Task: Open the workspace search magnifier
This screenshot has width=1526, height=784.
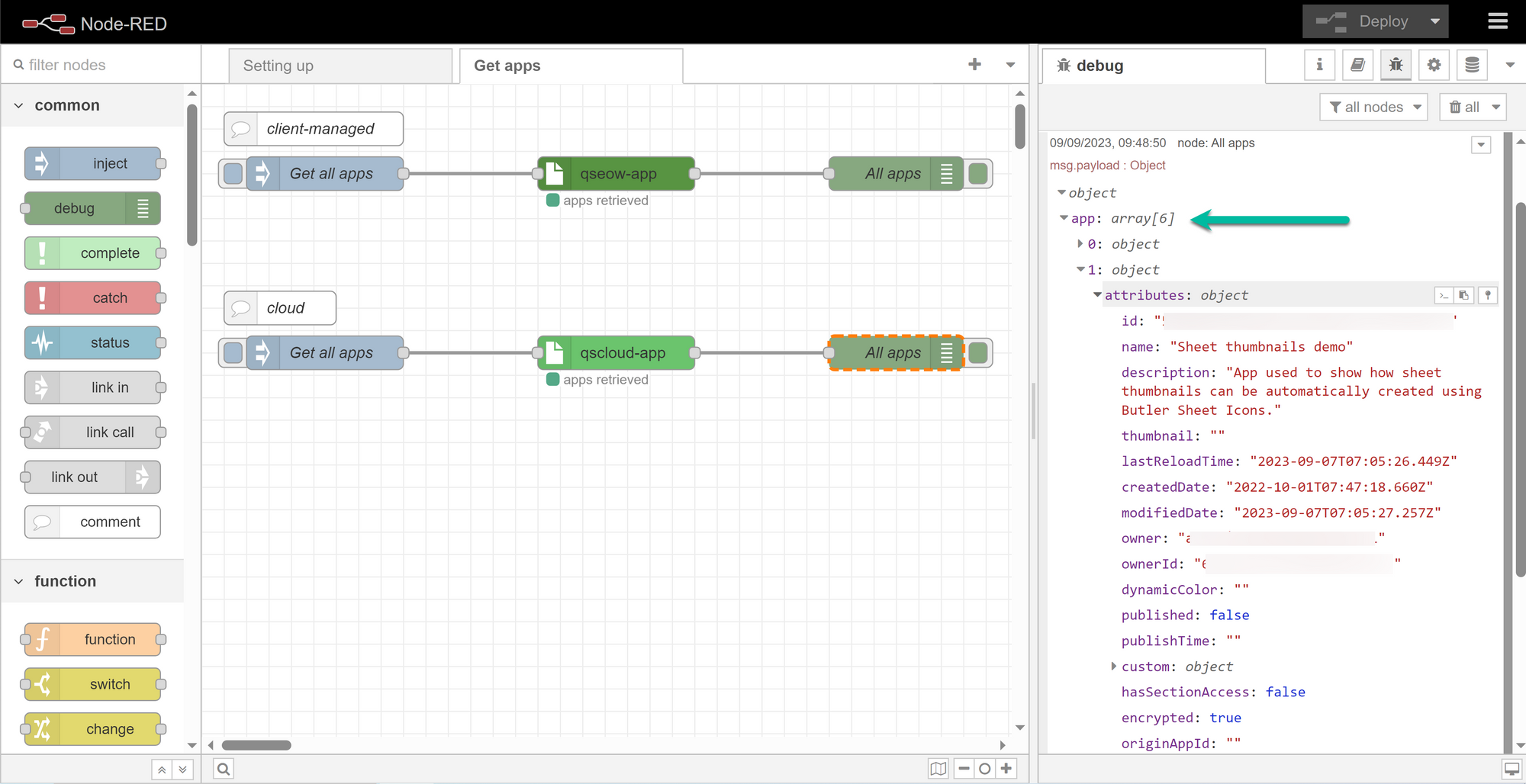Action: (223, 769)
